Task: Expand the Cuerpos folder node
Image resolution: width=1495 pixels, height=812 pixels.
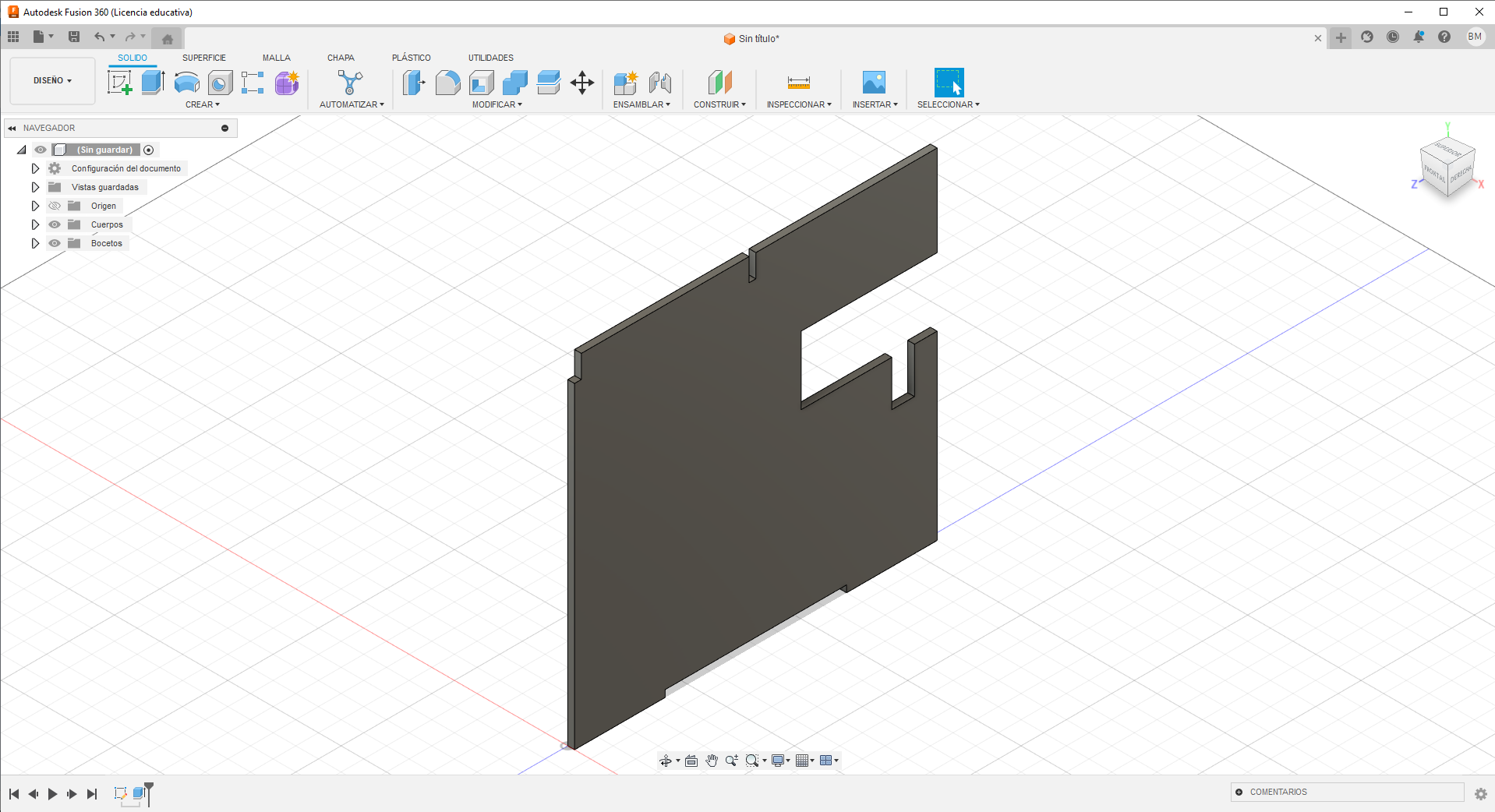Action: (x=35, y=224)
